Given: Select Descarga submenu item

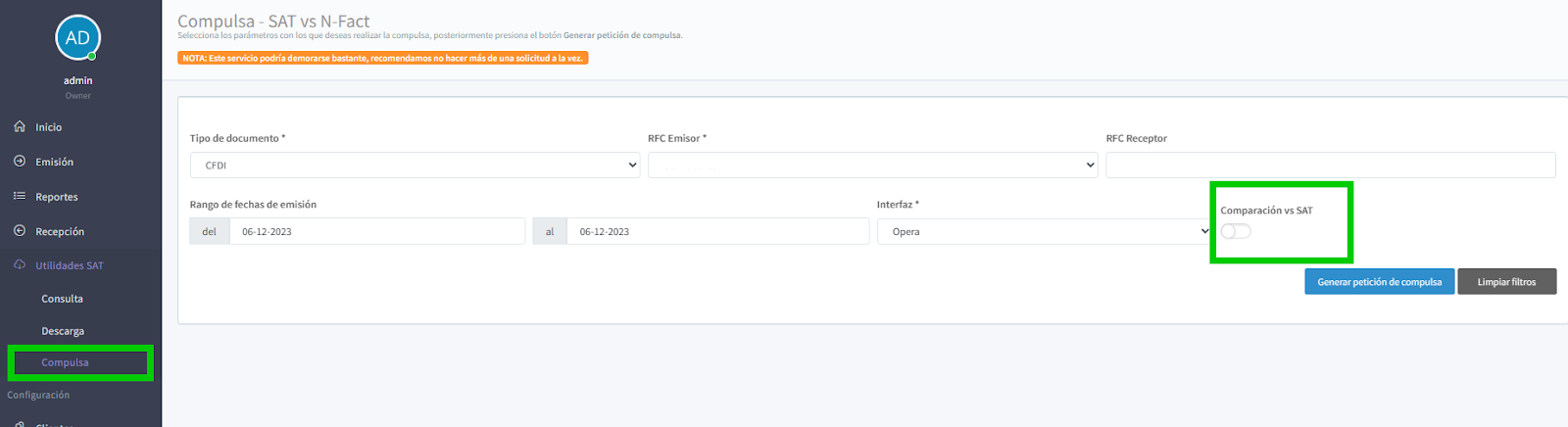Looking at the screenshot, I should tap(63, 331).
